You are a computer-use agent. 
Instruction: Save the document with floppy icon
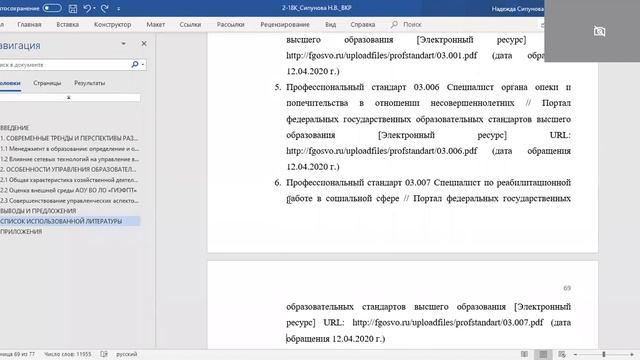click(73, 8)
